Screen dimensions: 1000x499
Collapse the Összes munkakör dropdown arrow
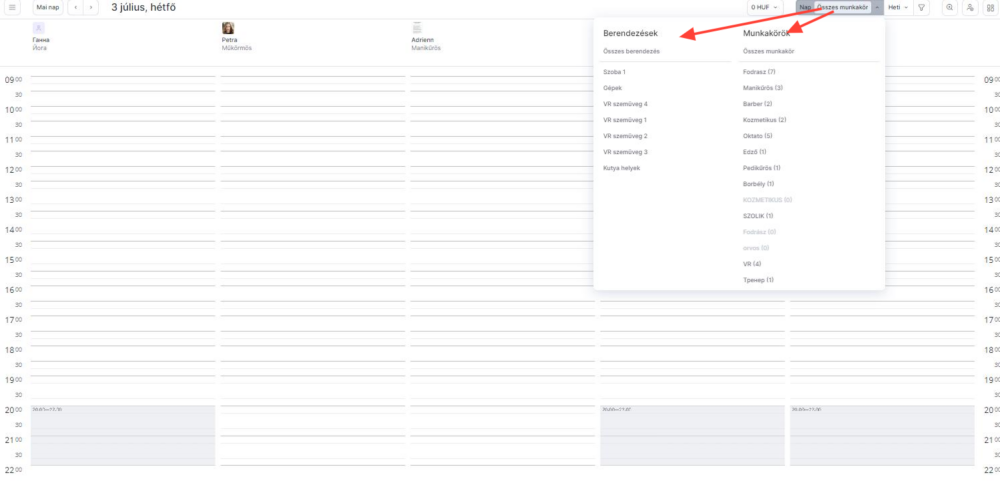click(877, 8)
